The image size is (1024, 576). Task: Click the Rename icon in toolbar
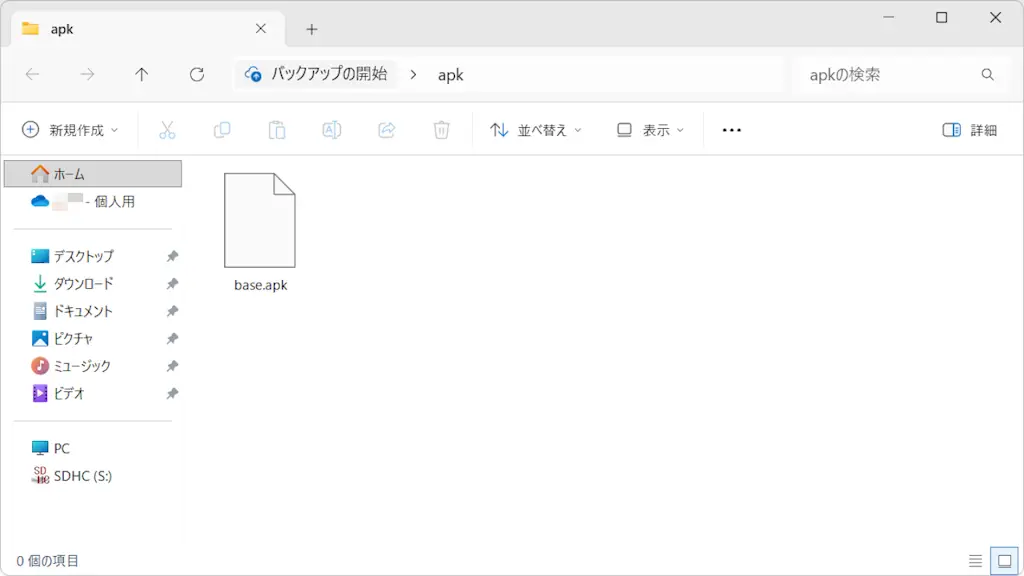[332, 130]
